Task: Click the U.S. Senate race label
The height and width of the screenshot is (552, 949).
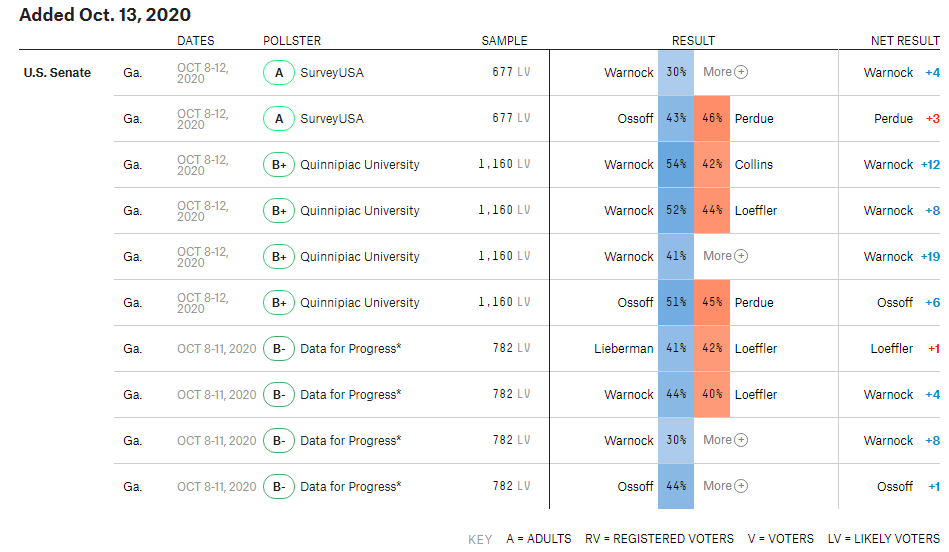Action: (57, 73)
